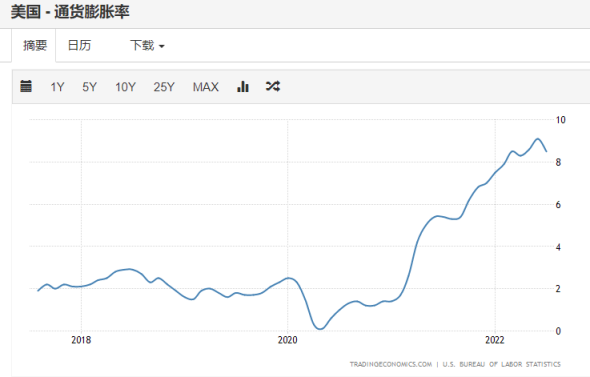Select the 25Y time range

pyautogui.click(x=164, y=87)
